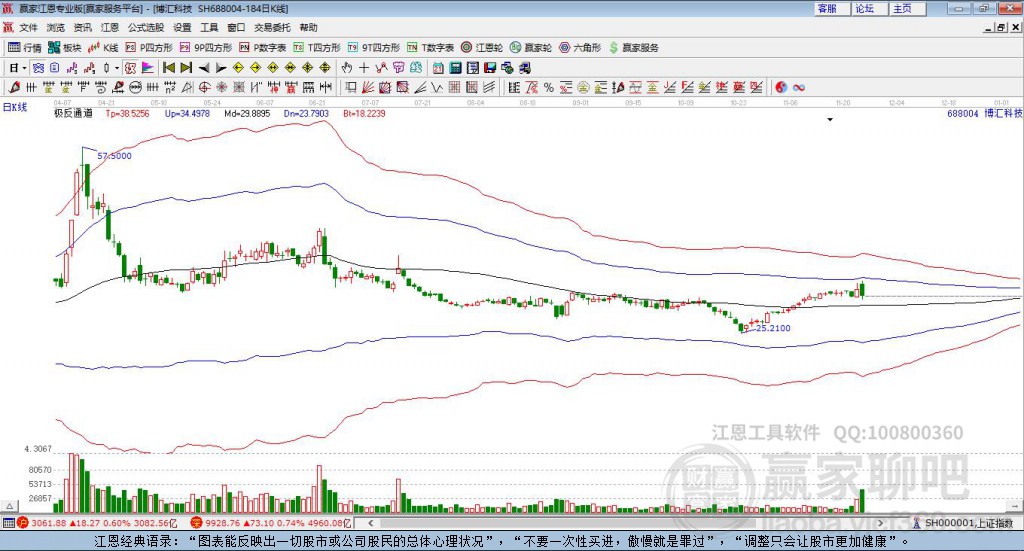
Task: Open the P数字表 tool
Action: point(263,48)
